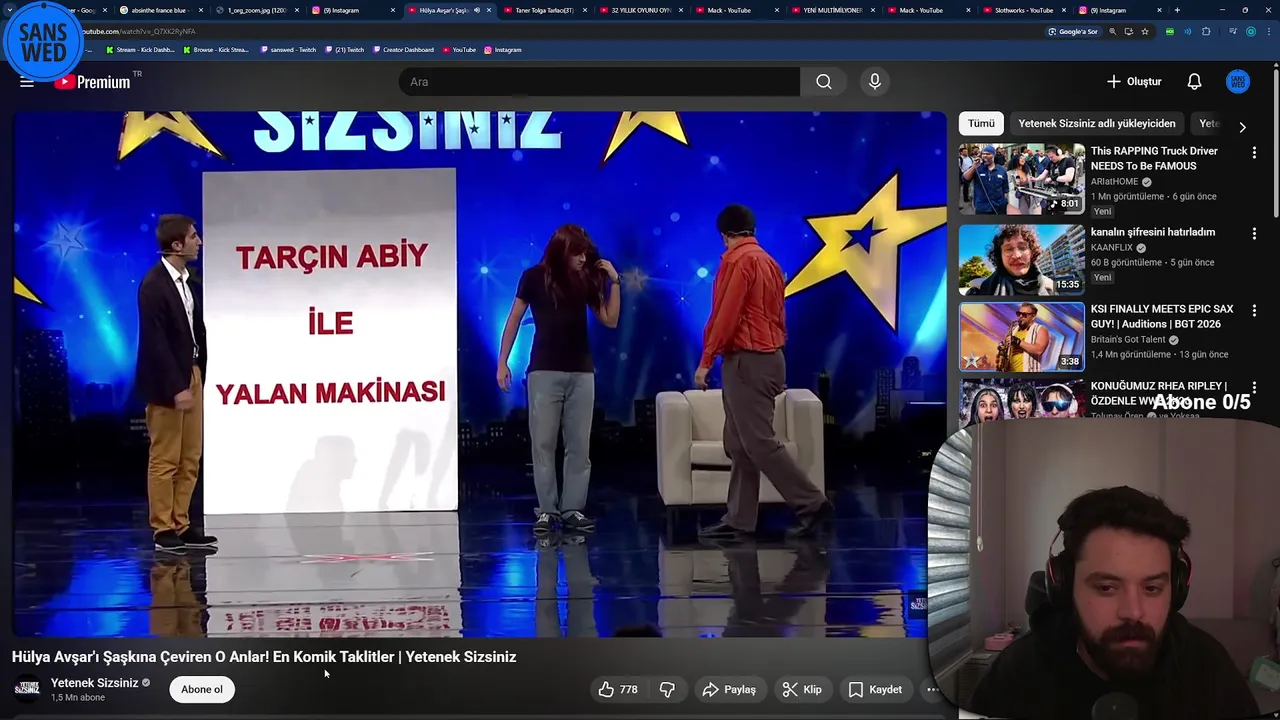Viewport: 1280px width, 720px height.
Task: Save video with Kaydet bookmark icon
Action: (x=875, y=689)
